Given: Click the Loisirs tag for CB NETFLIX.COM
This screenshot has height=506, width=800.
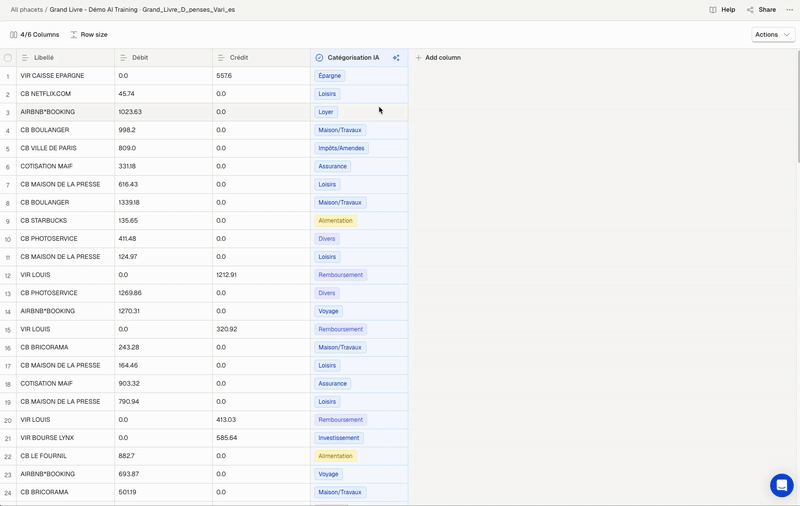Looking at the screenshot, I should tap(327, 94).
